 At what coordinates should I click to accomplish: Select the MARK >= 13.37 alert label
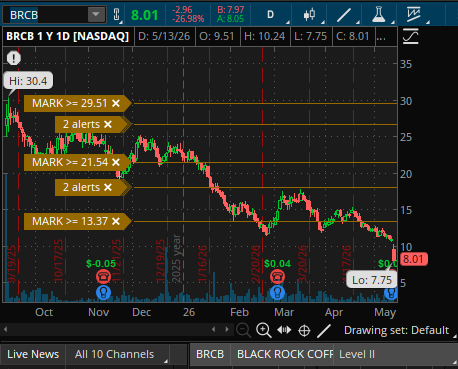coord(70,221)
